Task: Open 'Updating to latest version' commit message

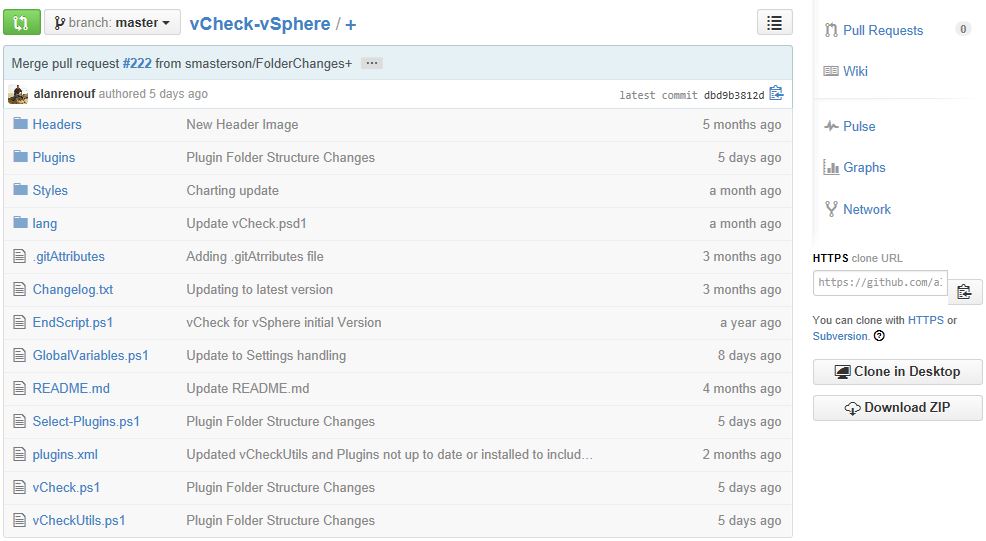Action: point(260,289)
